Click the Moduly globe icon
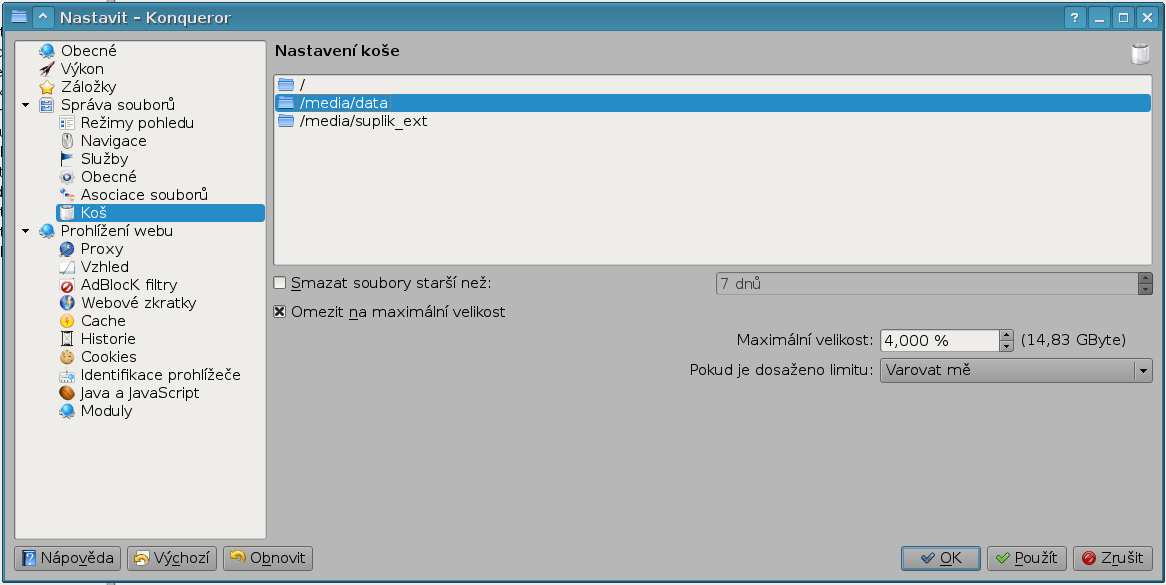Image resolution: width=1166 pixels, height=585 pixels. (67, 411)
